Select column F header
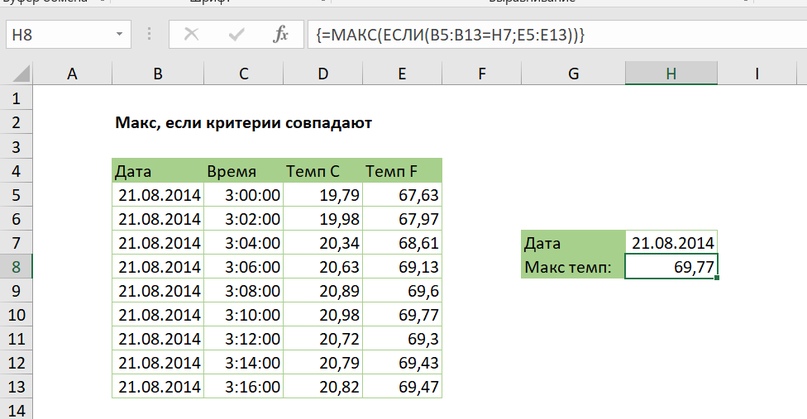The width and height of the screenshot is (807, 419). pyautogui.click(x=482, y=74)
